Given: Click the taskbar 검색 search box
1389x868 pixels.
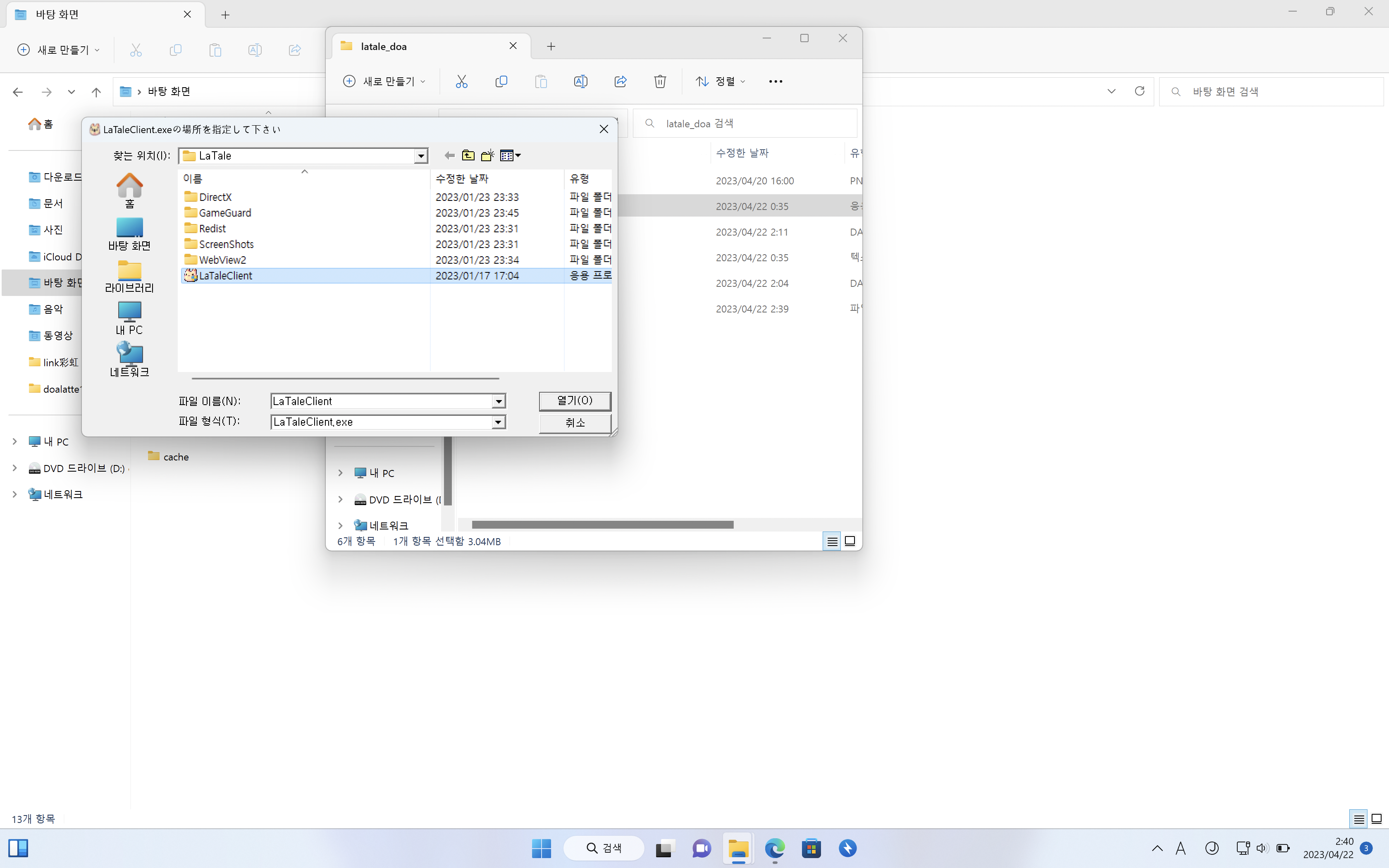Looking at the screenshot, I should point(604,848).
